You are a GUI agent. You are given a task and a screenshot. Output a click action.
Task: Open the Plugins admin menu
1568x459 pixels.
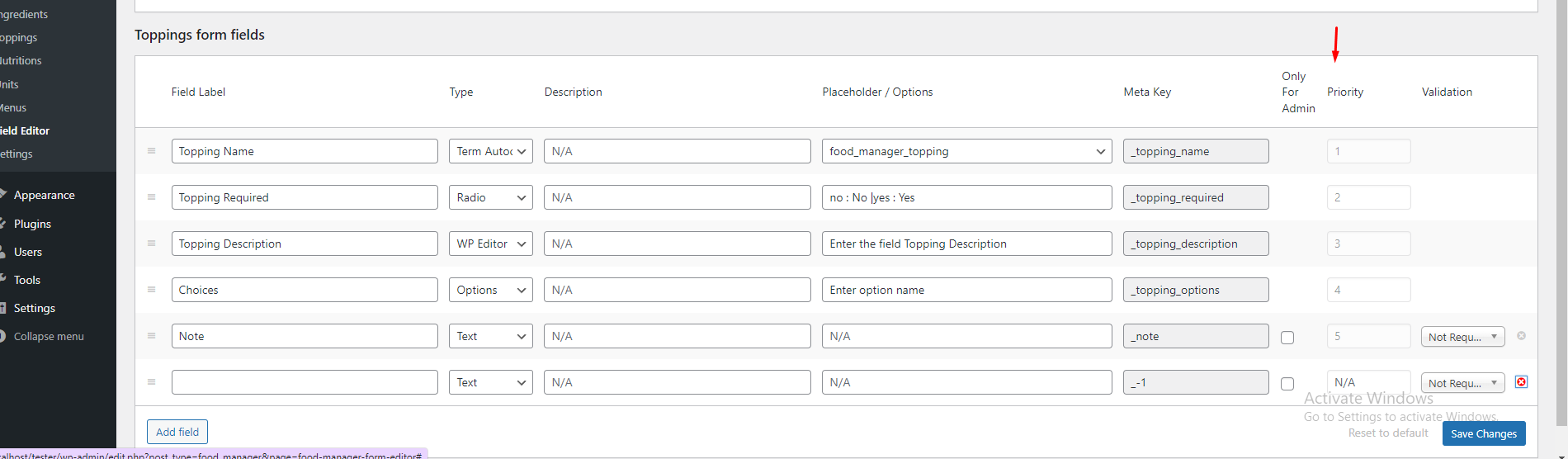click(32, 224)
